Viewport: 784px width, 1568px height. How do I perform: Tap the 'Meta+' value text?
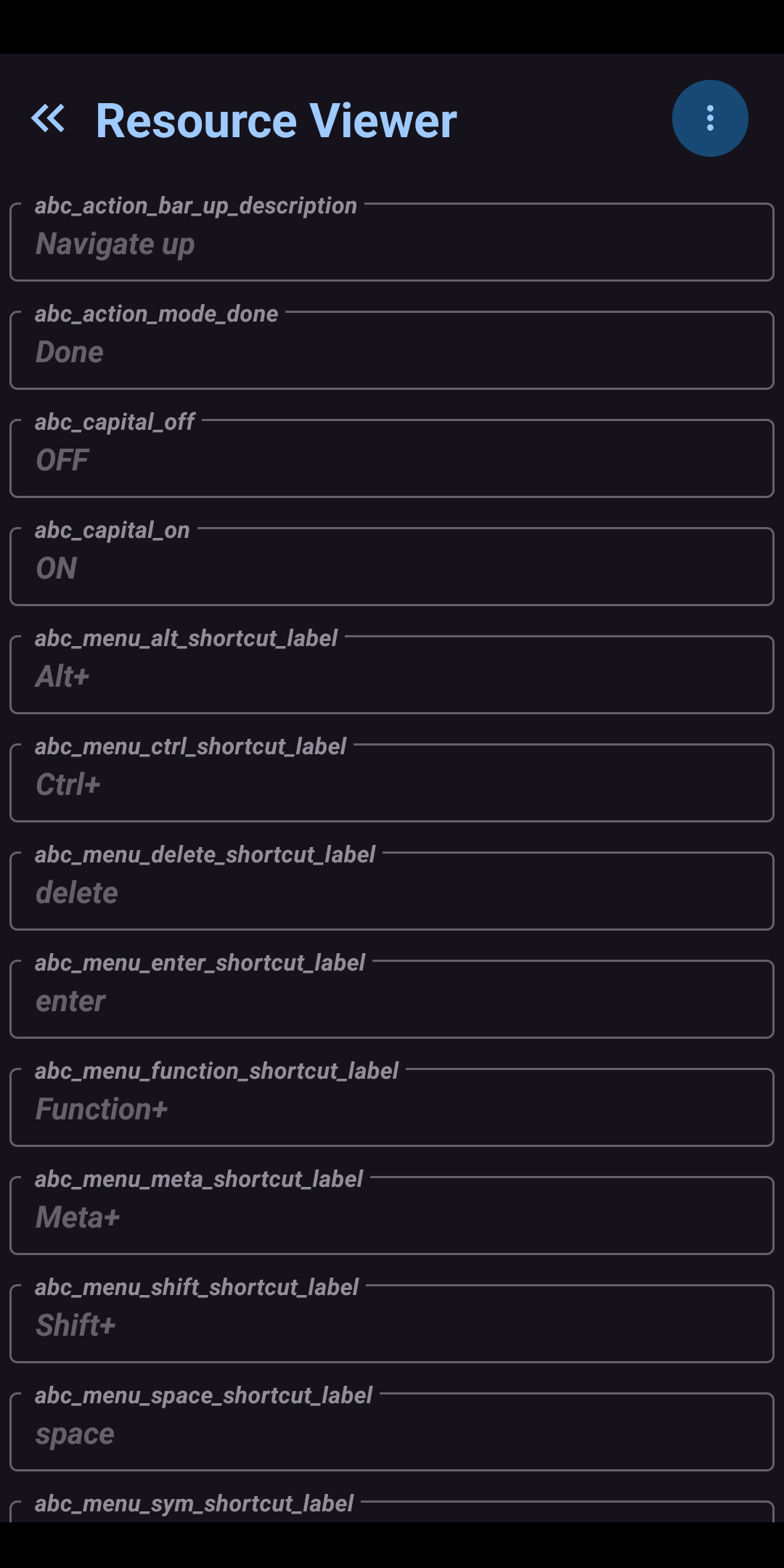point(78,1218)
